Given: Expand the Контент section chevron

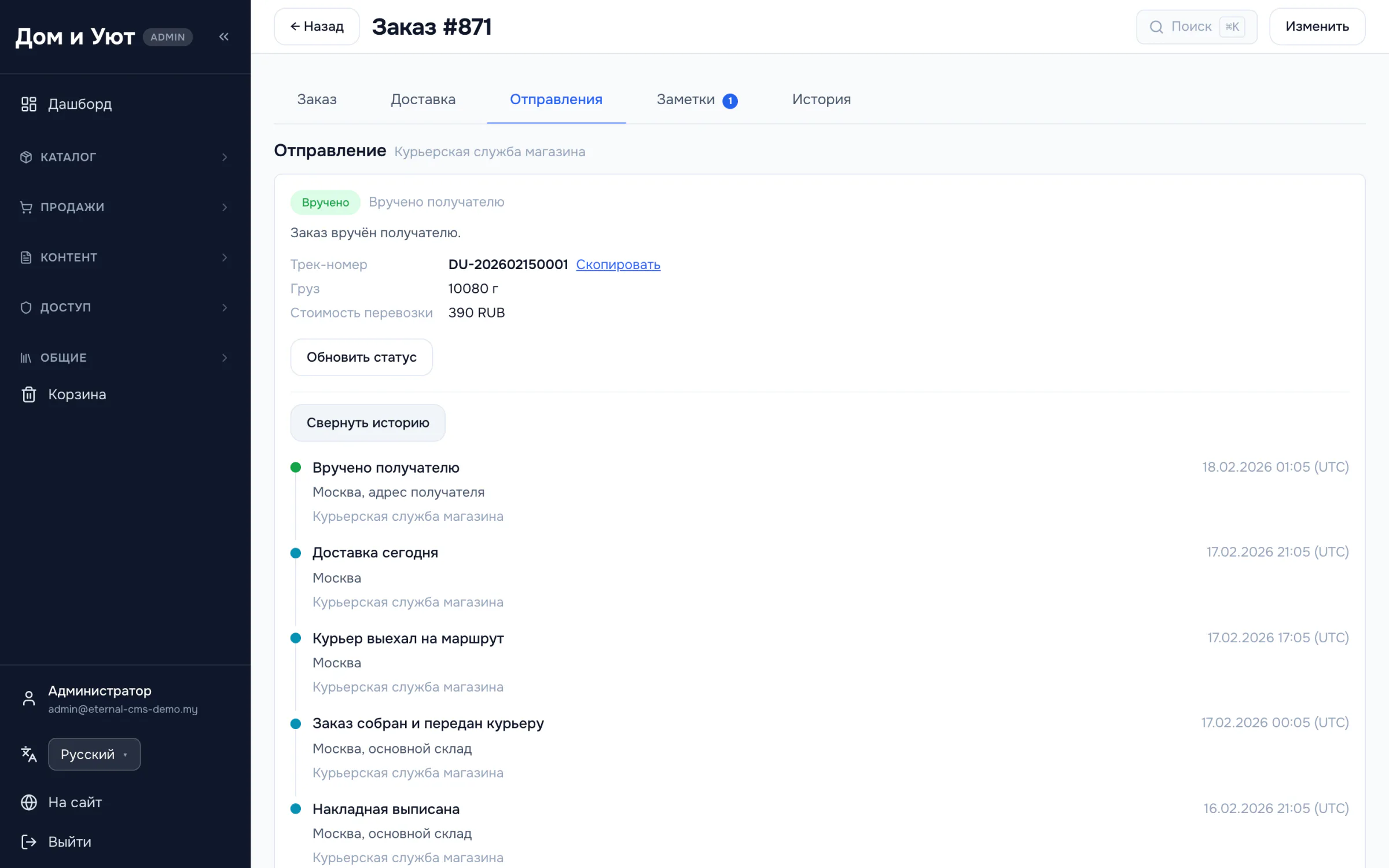Looking at the screenshot, I should click(225, 258).
